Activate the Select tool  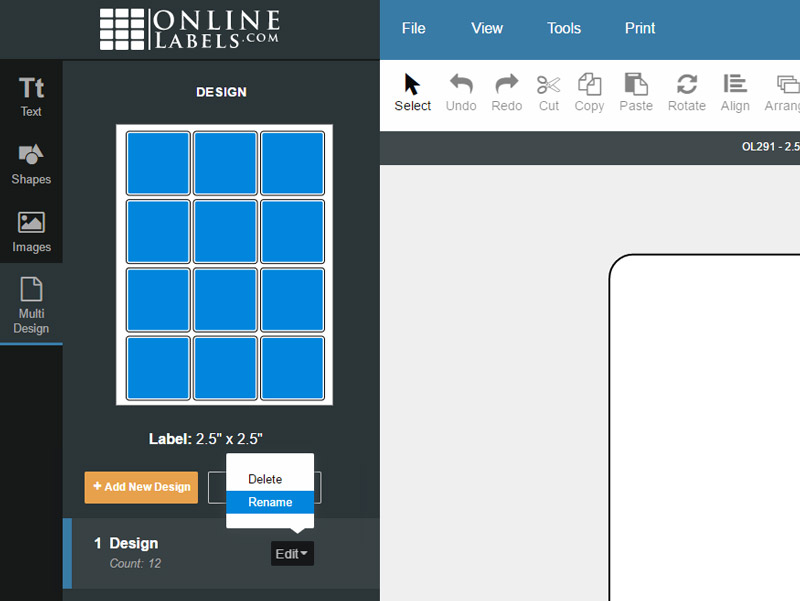pyautogui.click(x=412, y=92)
